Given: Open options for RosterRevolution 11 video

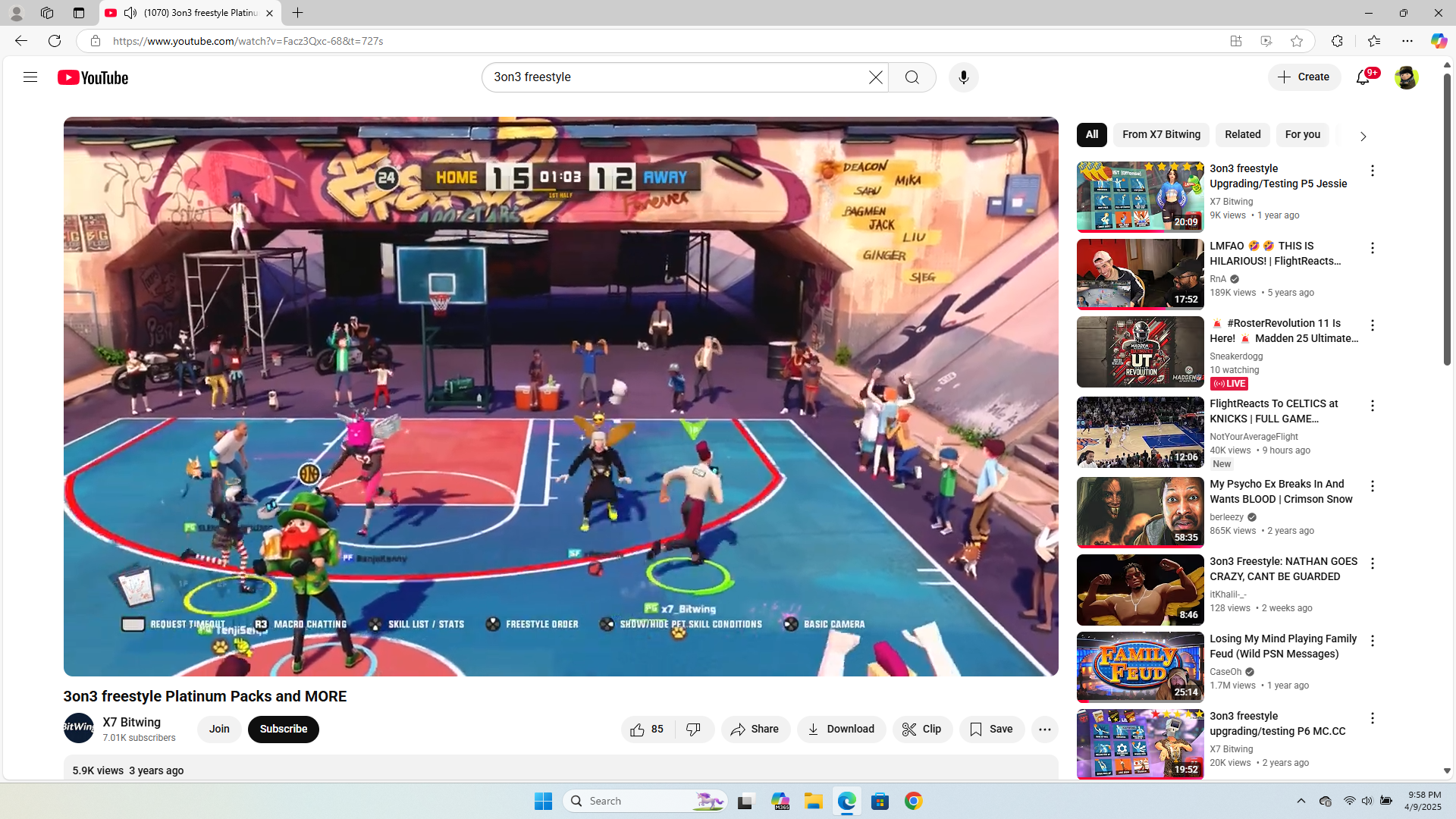Looking at the screenshot, I should pos(1373,325).
